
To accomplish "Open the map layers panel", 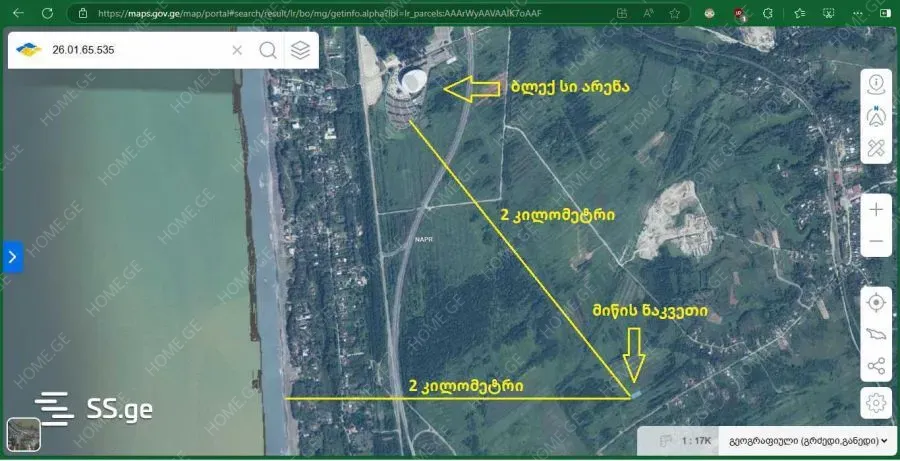I will point(300,50).
